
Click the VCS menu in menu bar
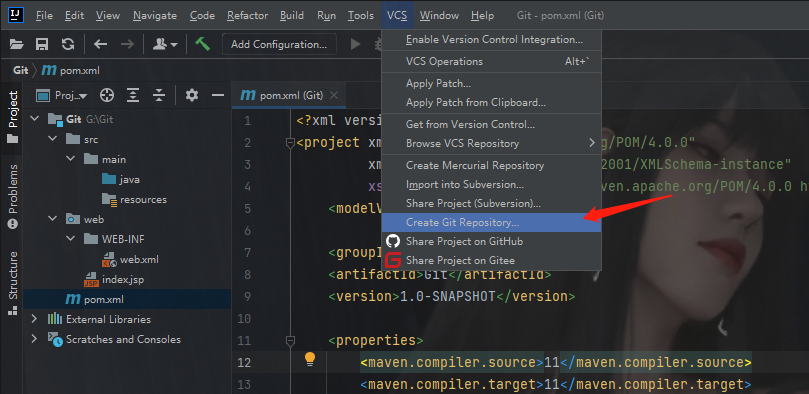pos(397,15)
